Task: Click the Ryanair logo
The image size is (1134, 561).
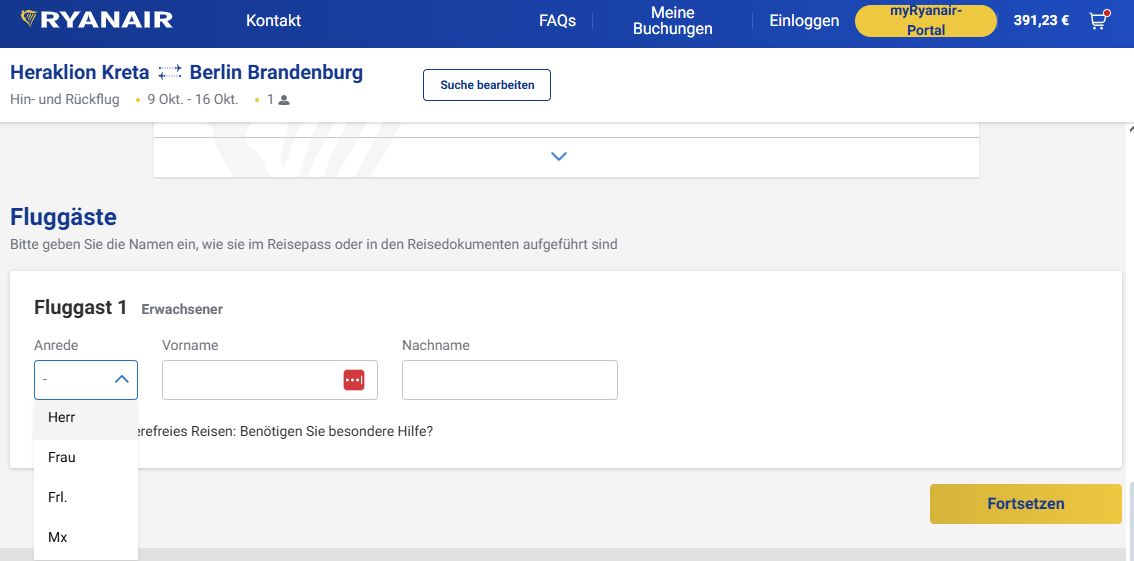Action: (x=97, y=20)
